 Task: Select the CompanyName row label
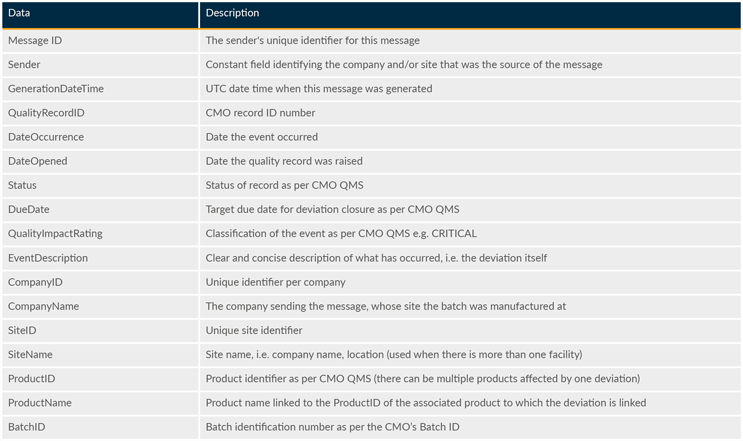click(x=43, y=306)
